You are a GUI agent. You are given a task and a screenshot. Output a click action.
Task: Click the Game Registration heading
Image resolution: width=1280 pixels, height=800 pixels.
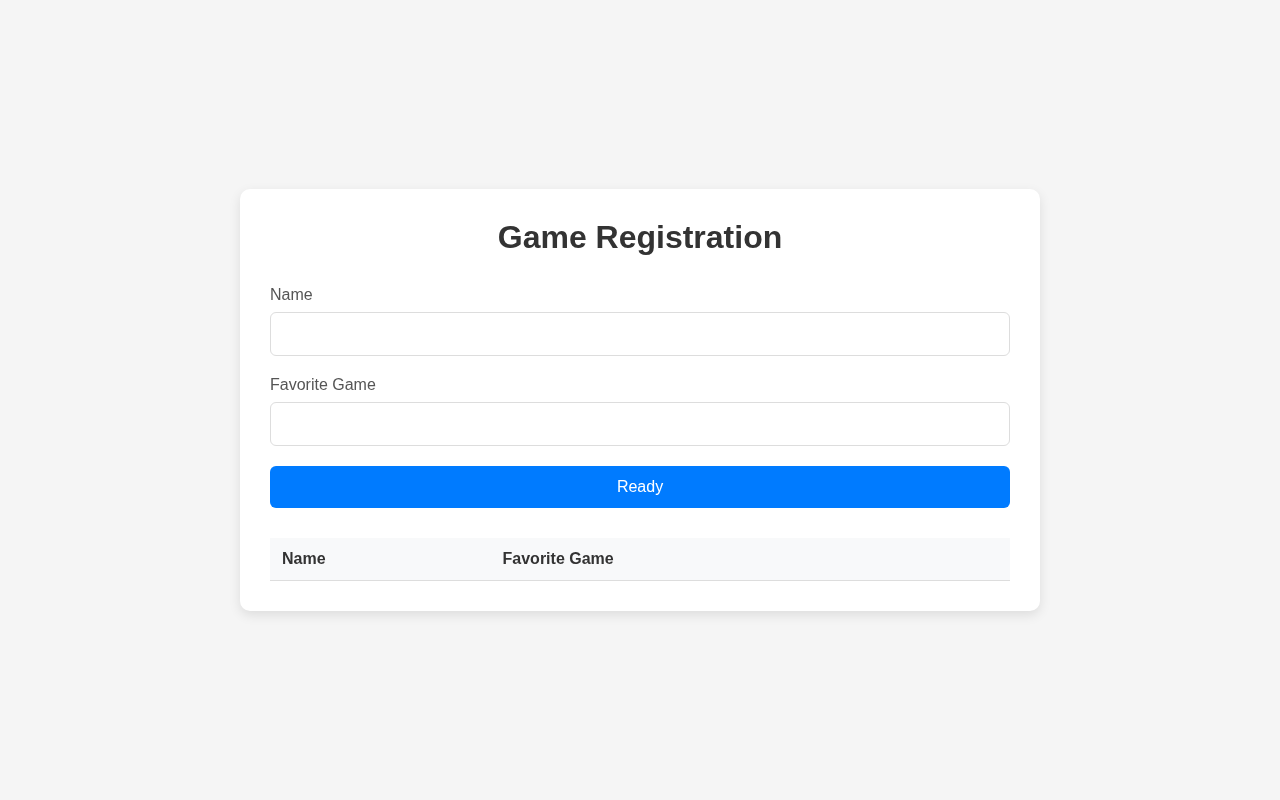pyautogui.click(x=640, y=237)
